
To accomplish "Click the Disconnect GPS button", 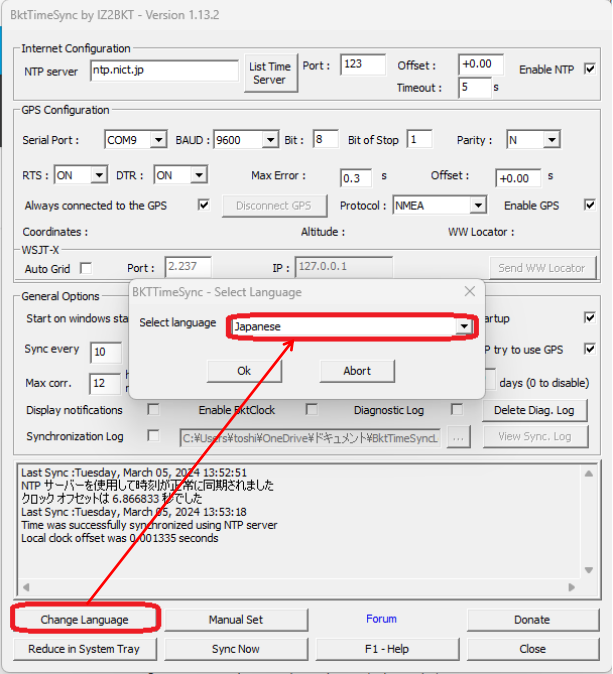I will [274, 206].
